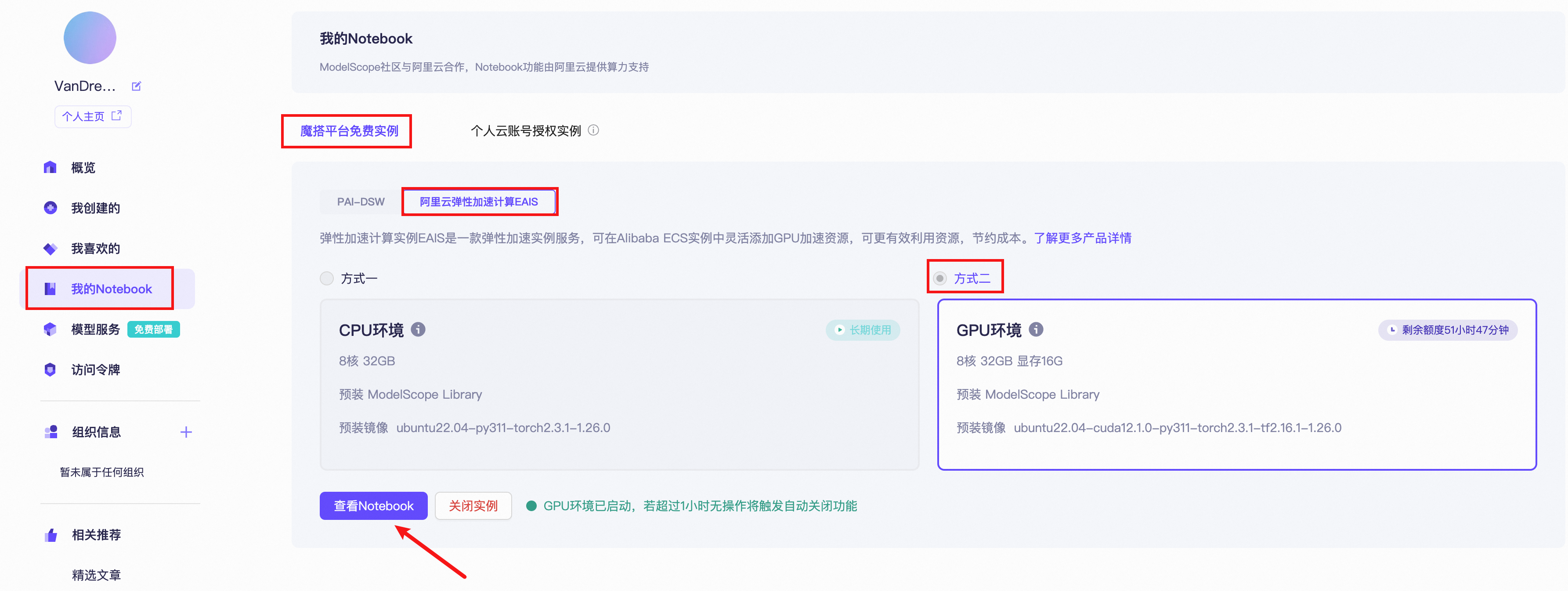Click the 相关推荐 thumbs-up icon
The image size is (1568, 591).
[x=51, y=534]
